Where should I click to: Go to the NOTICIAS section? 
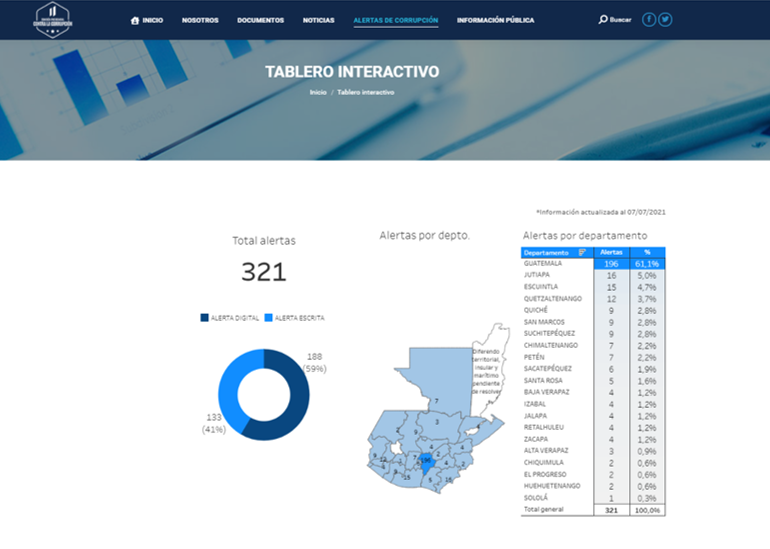[318, 20]
